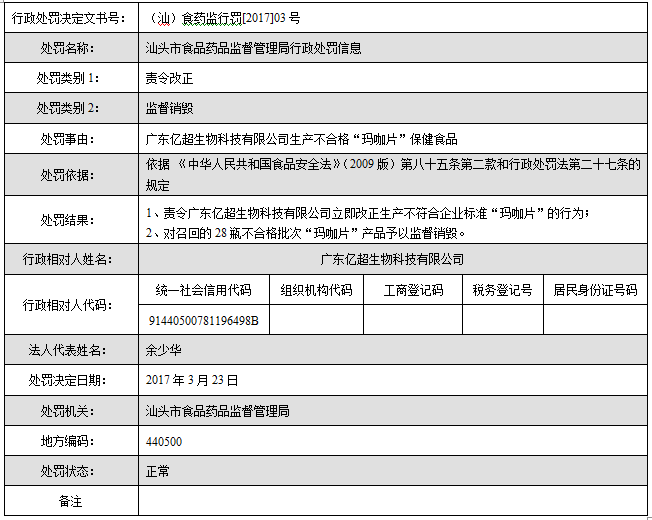Viewport: 652px width, 520px height.
Task: Select the decision date 2017年3月23日
Action: (x=193, y=380)
